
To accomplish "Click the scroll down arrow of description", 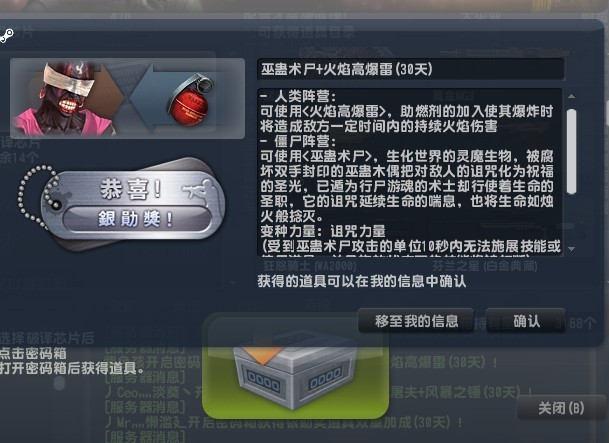I will tap(571, 248).
